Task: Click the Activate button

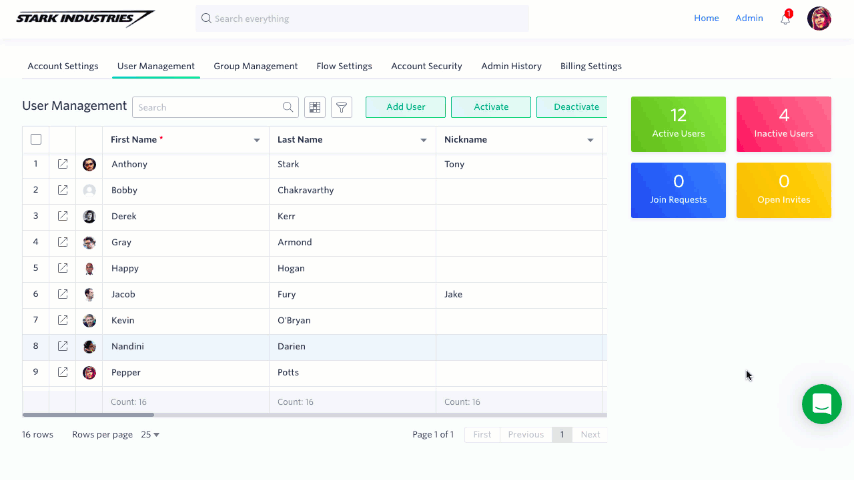Action: pos(491,107)
